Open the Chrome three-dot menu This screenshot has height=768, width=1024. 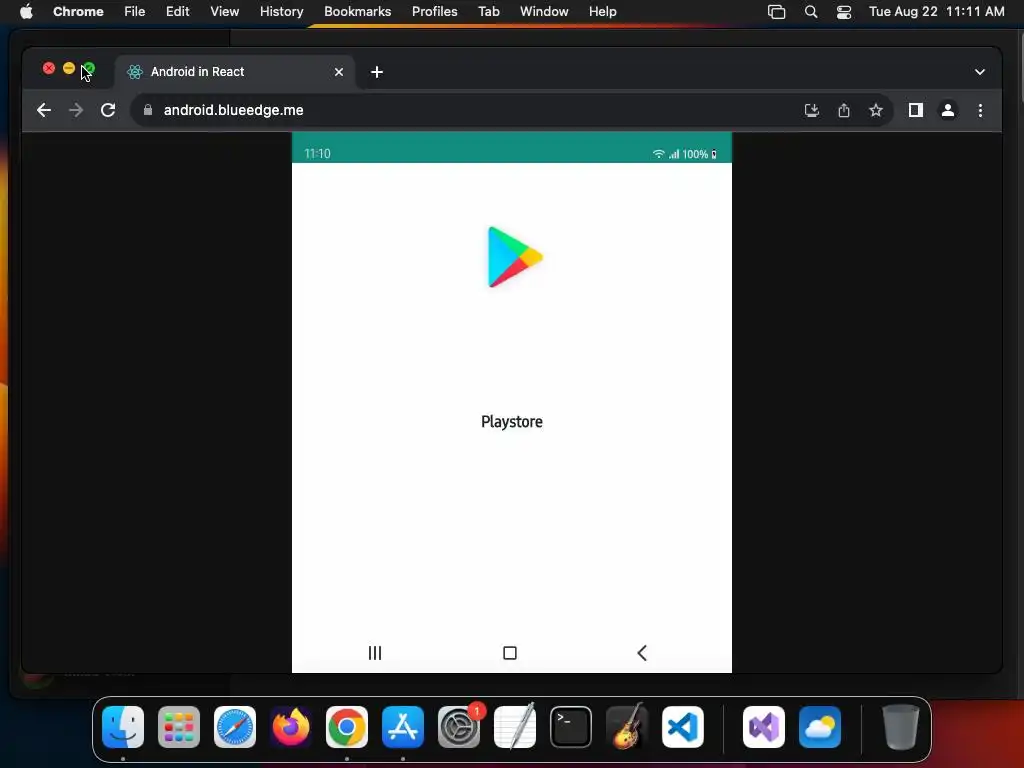980,110
